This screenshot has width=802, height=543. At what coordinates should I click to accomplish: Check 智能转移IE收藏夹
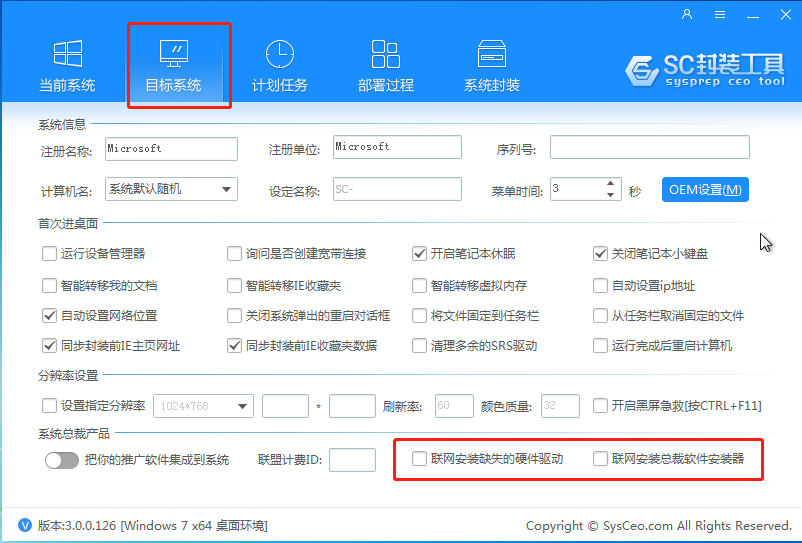tap(234, 285)
